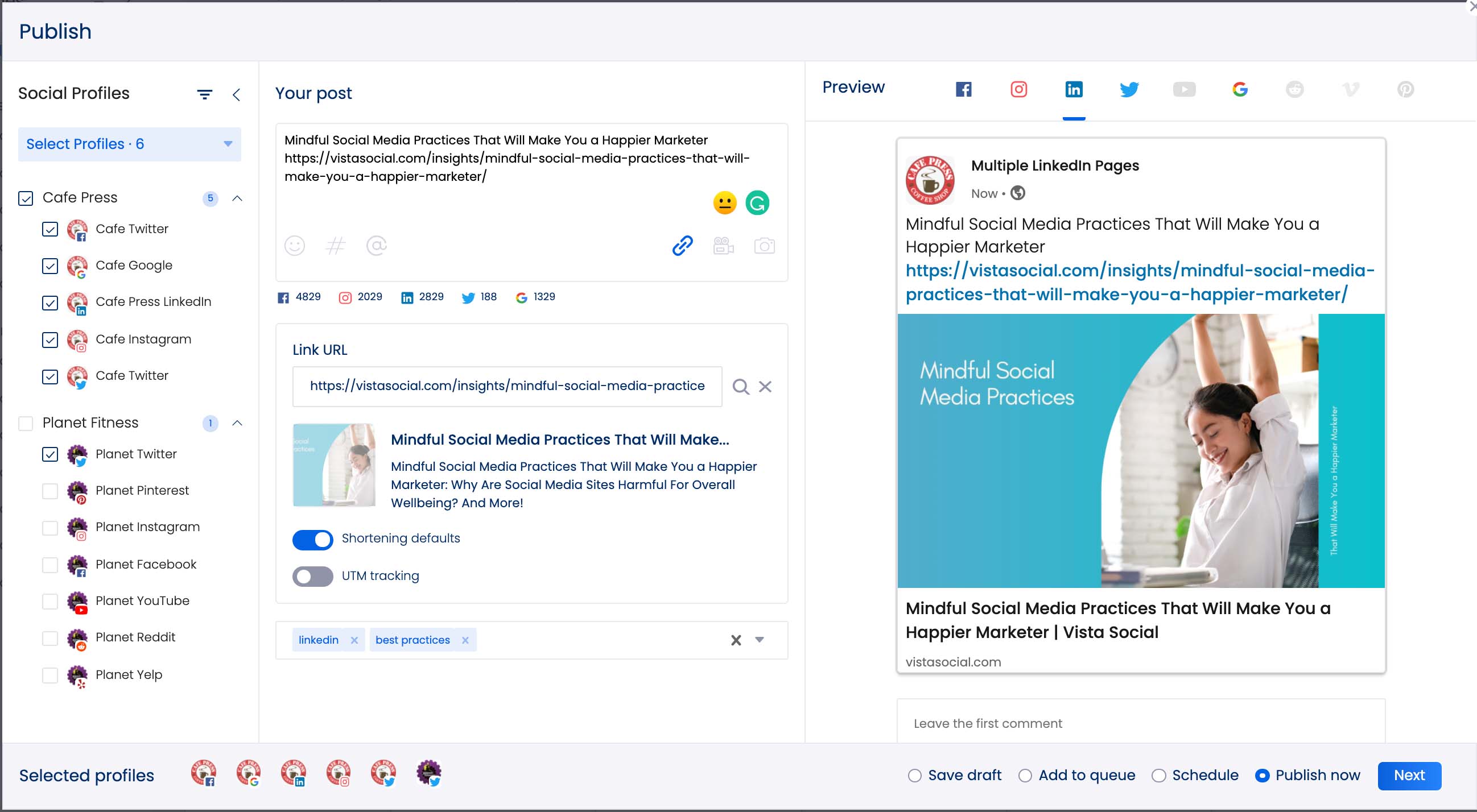The height and width of the screenshot is (812, 1477).
Task: Enable UTM tracking
Action: click(x=312, y=576)
